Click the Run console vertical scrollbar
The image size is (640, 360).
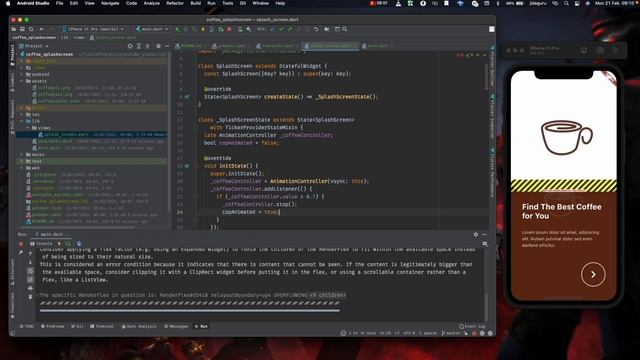486,308
